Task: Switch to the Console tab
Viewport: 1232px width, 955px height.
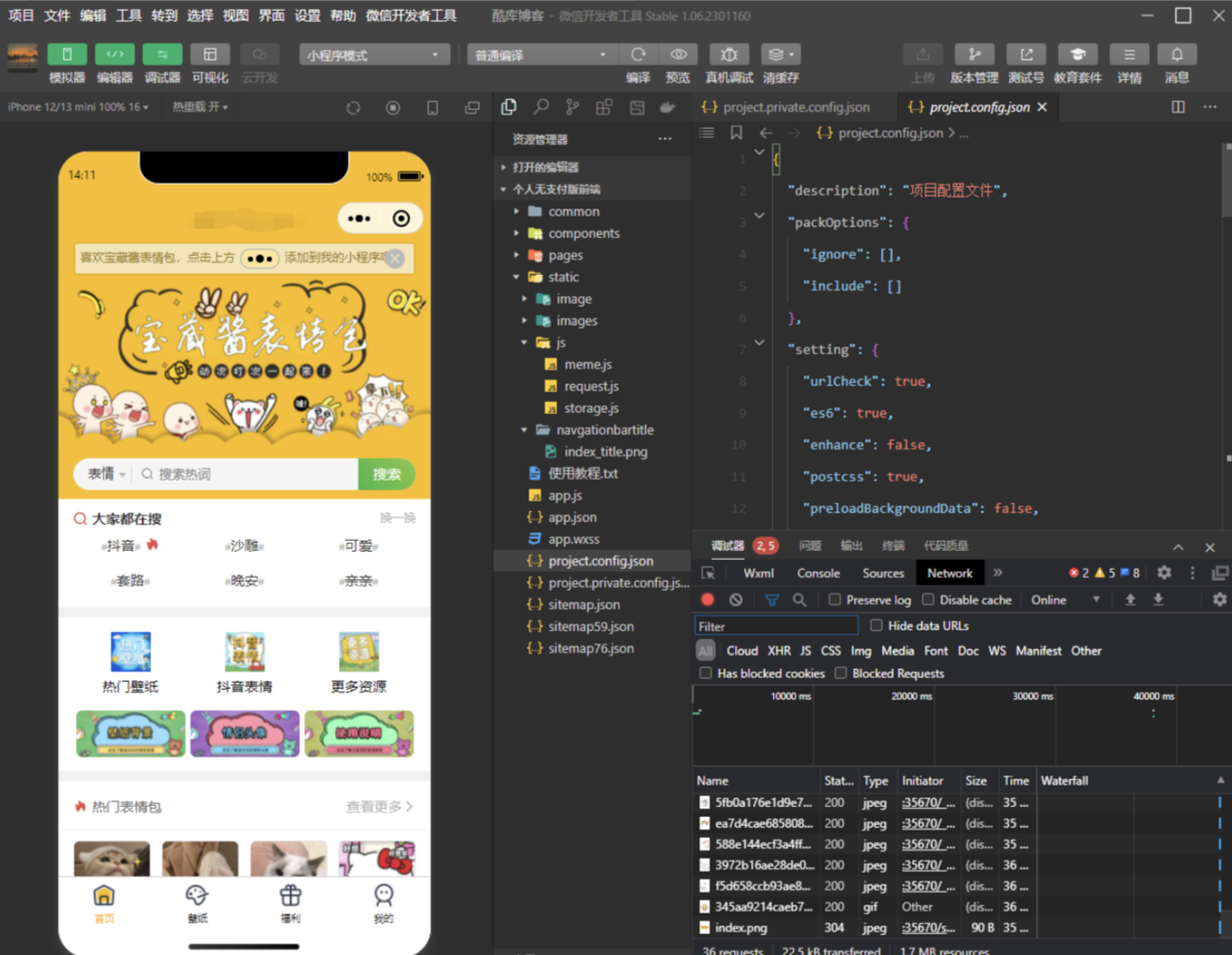Action: [818, 573]
